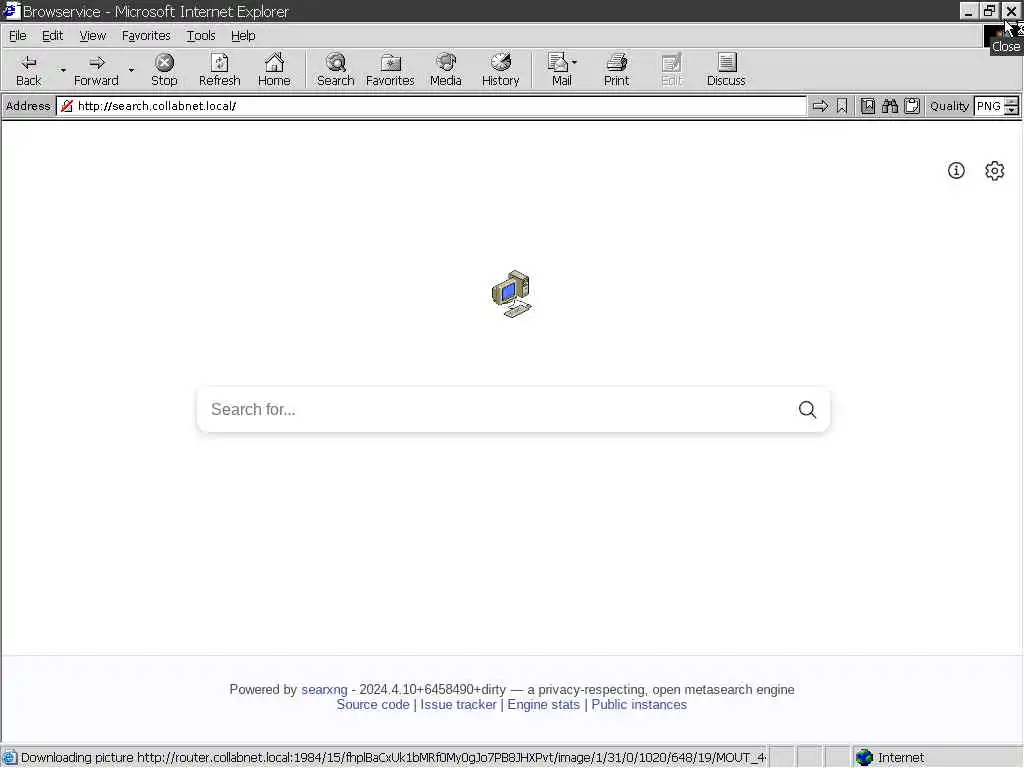This screenshot has width=1024, height=768.
Task: Go to the Home page
Action: coord(274,69)
